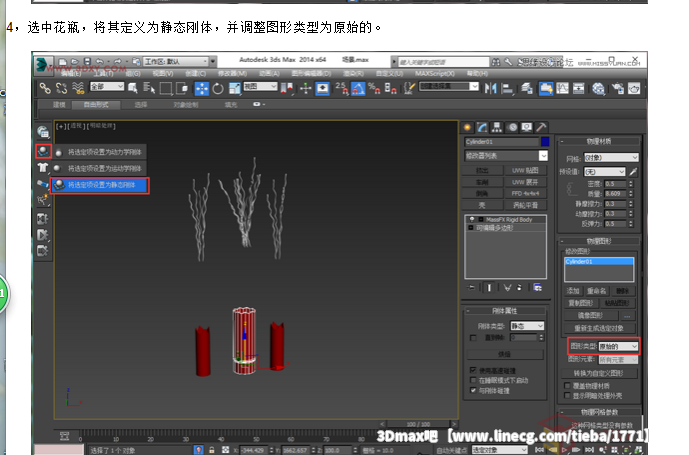Switch to the Create panel star icon
This screenshot has width=689, height=455.
468,127
